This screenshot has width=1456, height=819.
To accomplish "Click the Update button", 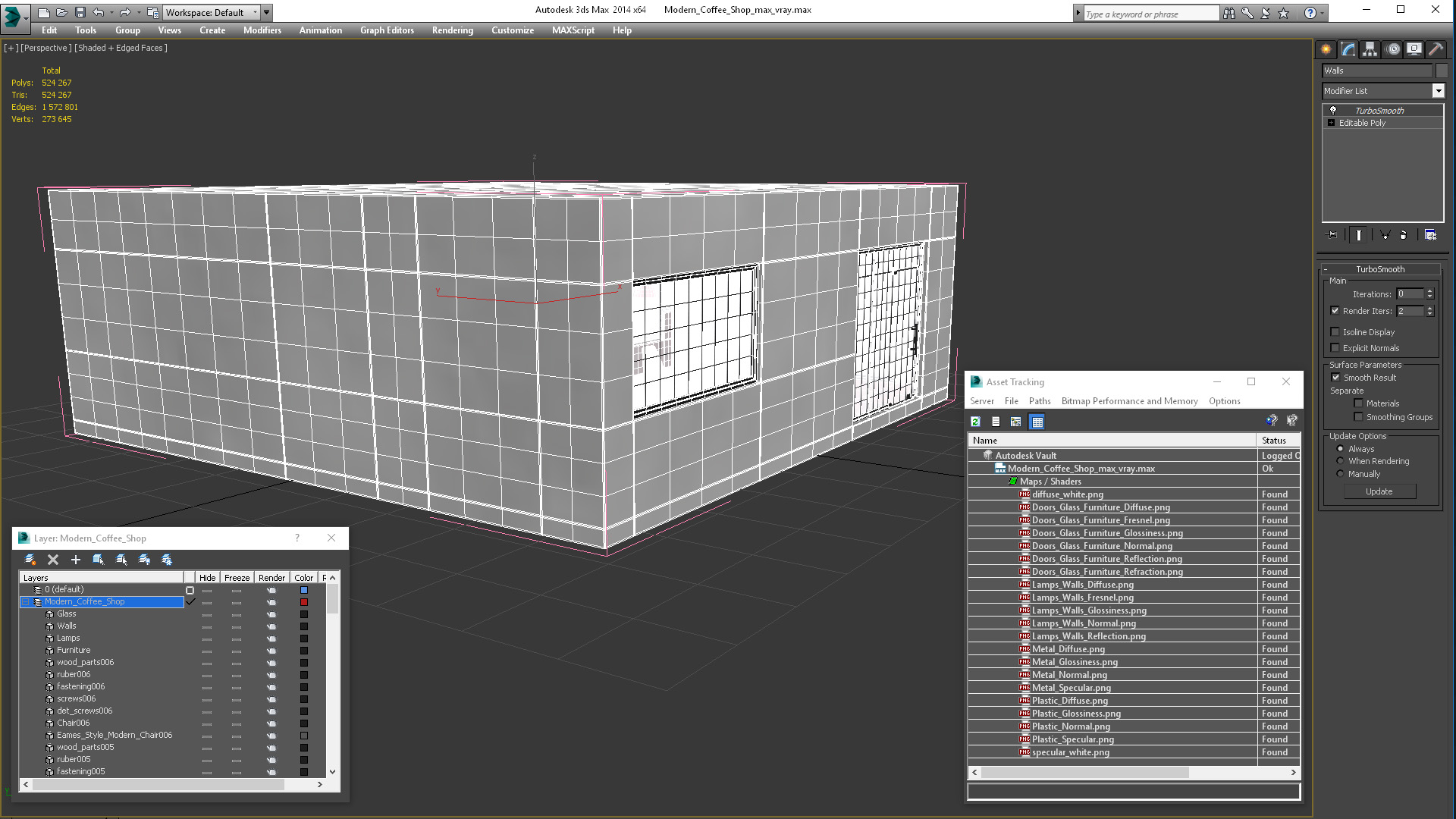I will pyautogui.click(x=1379, y=491).
